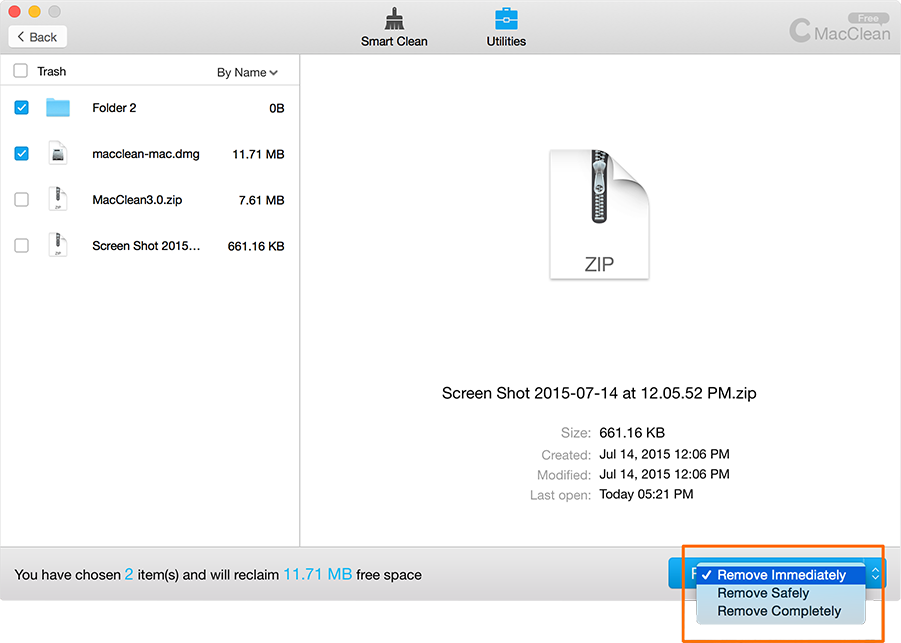Check the Screen Shot 2015 checkbox
Image resolution: width=901 pixels, height=643 pixels.
pyautogui.click(x=22, y=245)
